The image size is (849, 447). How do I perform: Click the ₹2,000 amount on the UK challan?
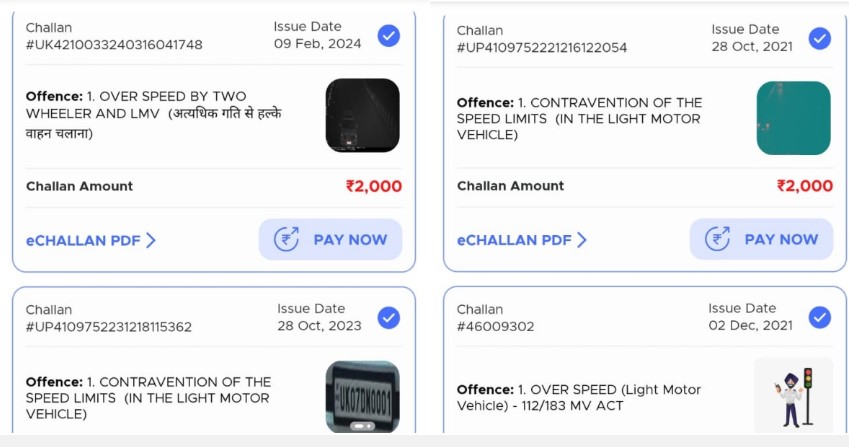373,186
